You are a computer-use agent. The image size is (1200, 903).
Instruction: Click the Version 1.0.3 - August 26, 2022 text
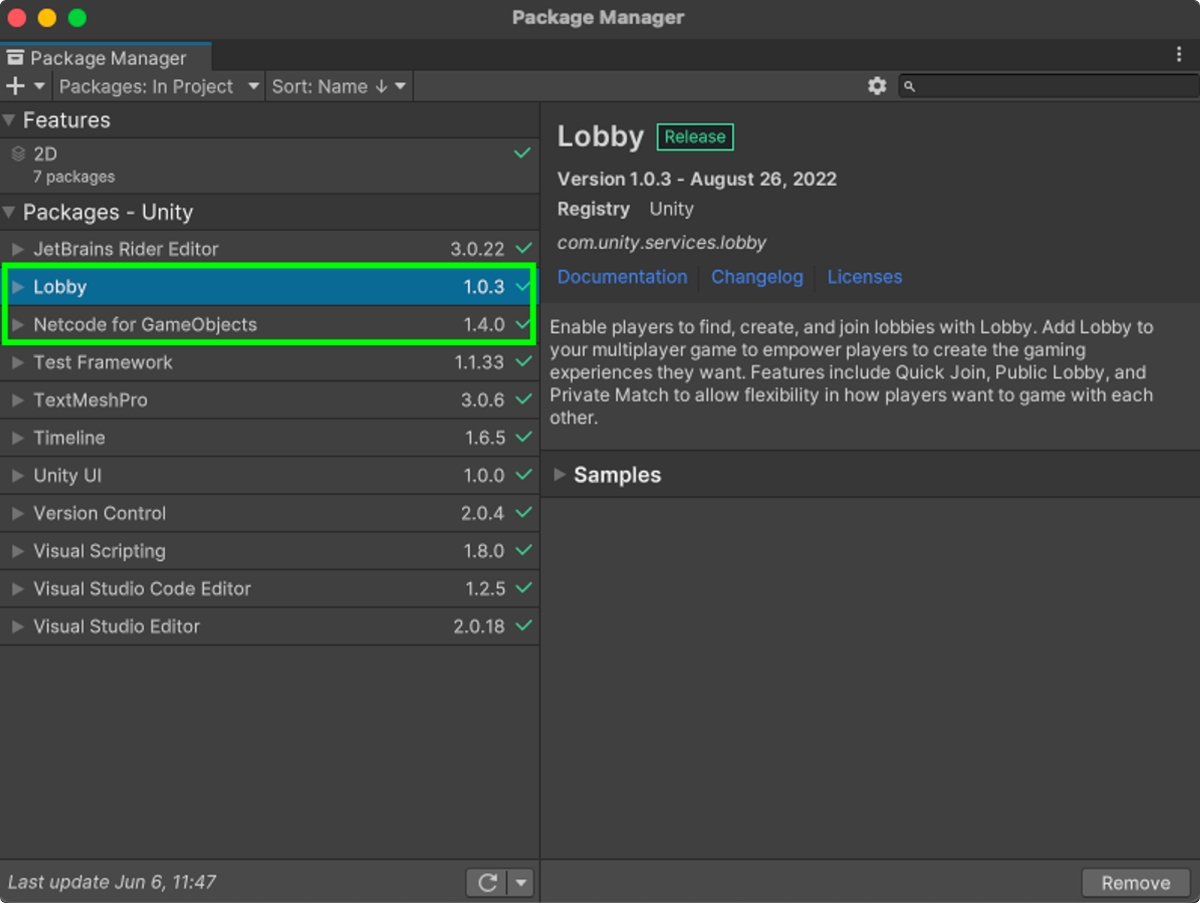tap(697, 179)
